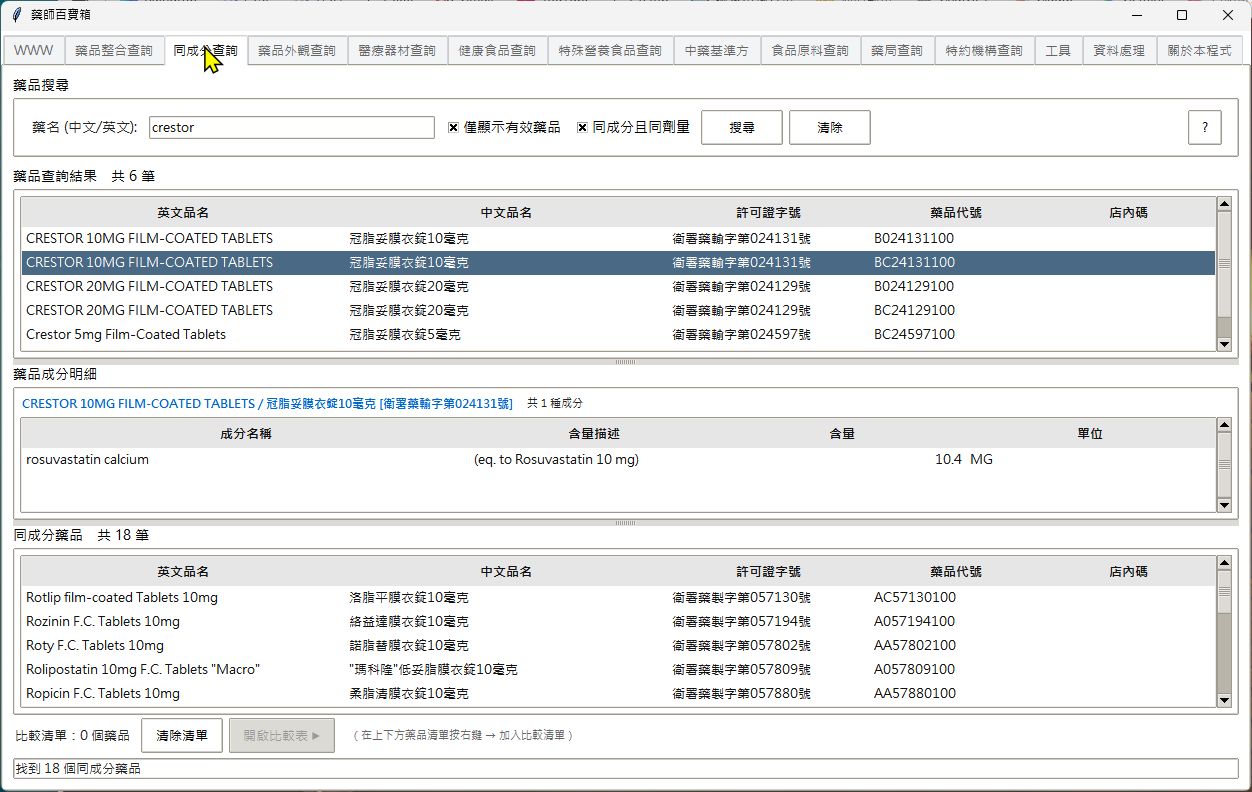Viewport: 1252px width, 792px height.
Task: Click the sash grip above the 同成分藥品 section
Action: click(625, 522)
